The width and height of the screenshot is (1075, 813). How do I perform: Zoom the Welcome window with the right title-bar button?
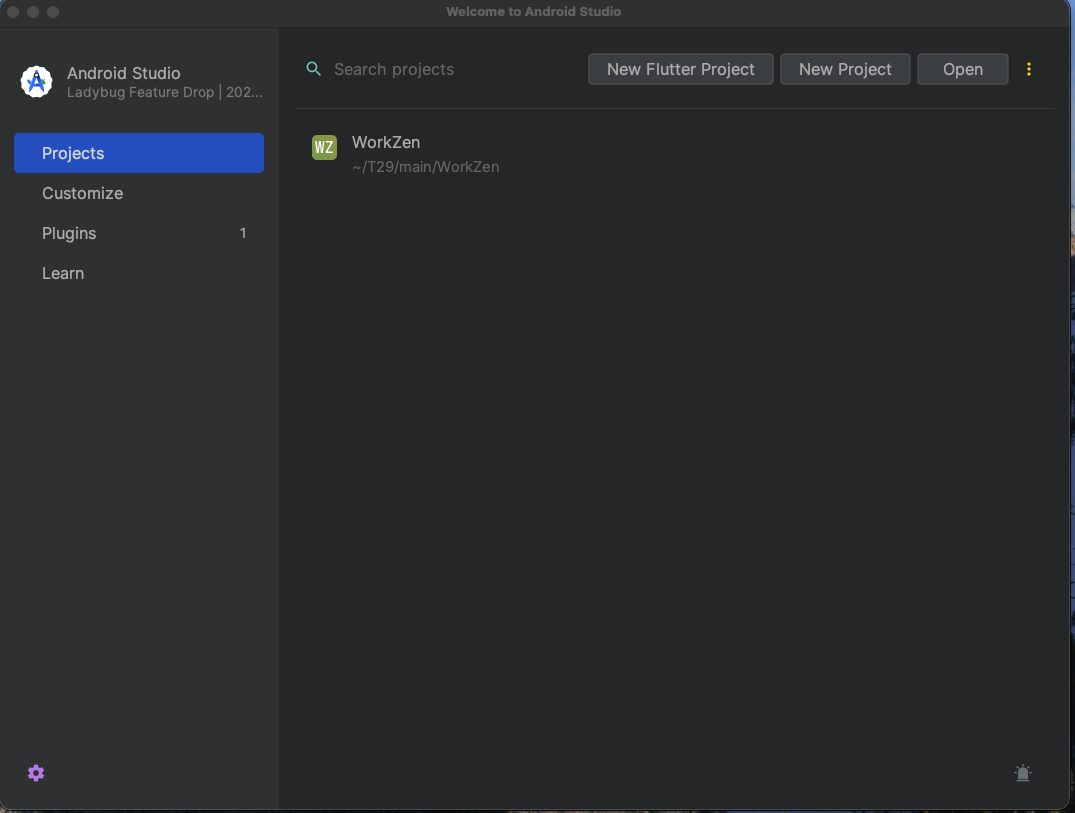(53, 12)
